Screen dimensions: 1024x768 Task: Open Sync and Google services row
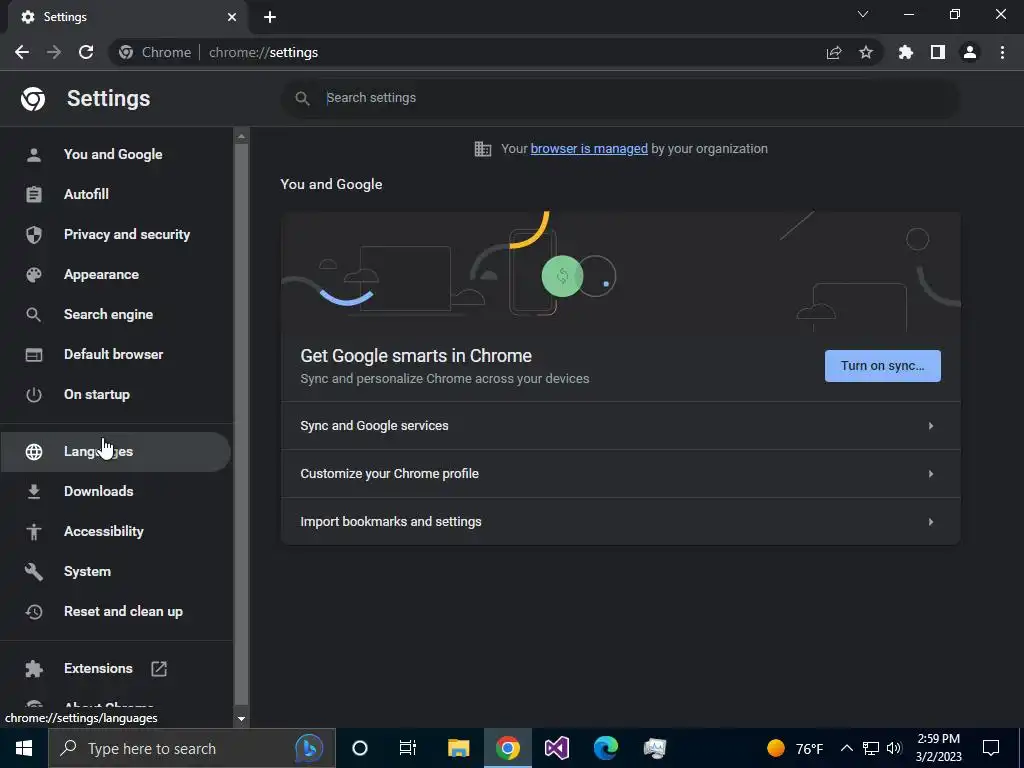pos(620,426)
